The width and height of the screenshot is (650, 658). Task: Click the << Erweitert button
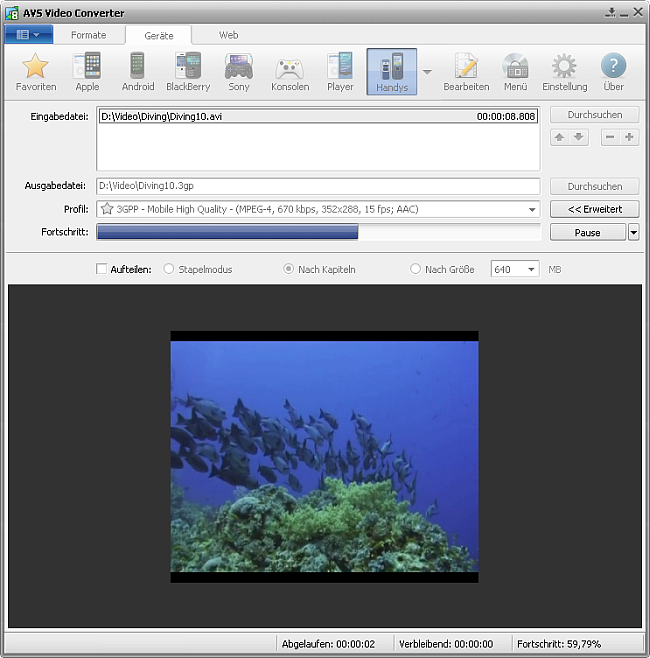coord(594,209)
